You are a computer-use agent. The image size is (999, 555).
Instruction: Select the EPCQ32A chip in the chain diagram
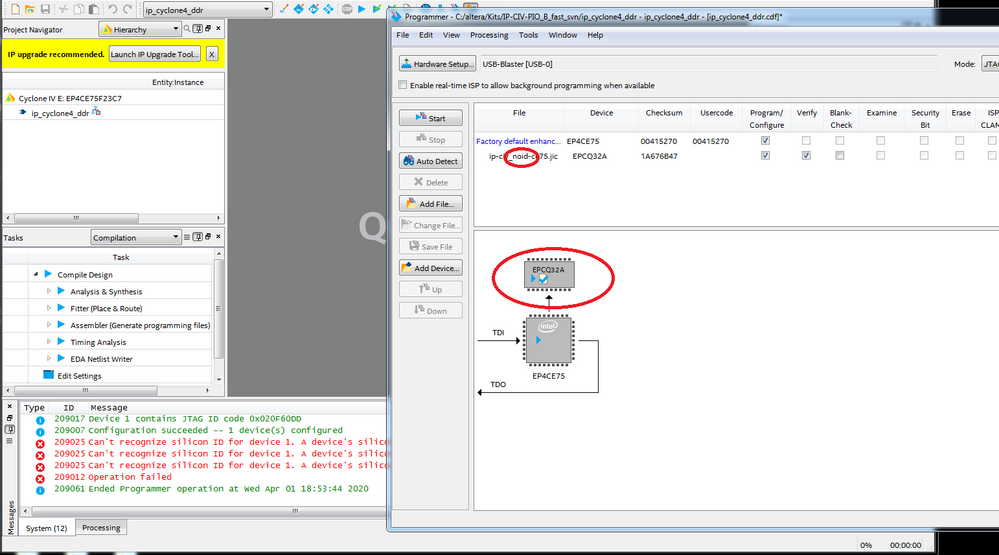tap(548, 273)
